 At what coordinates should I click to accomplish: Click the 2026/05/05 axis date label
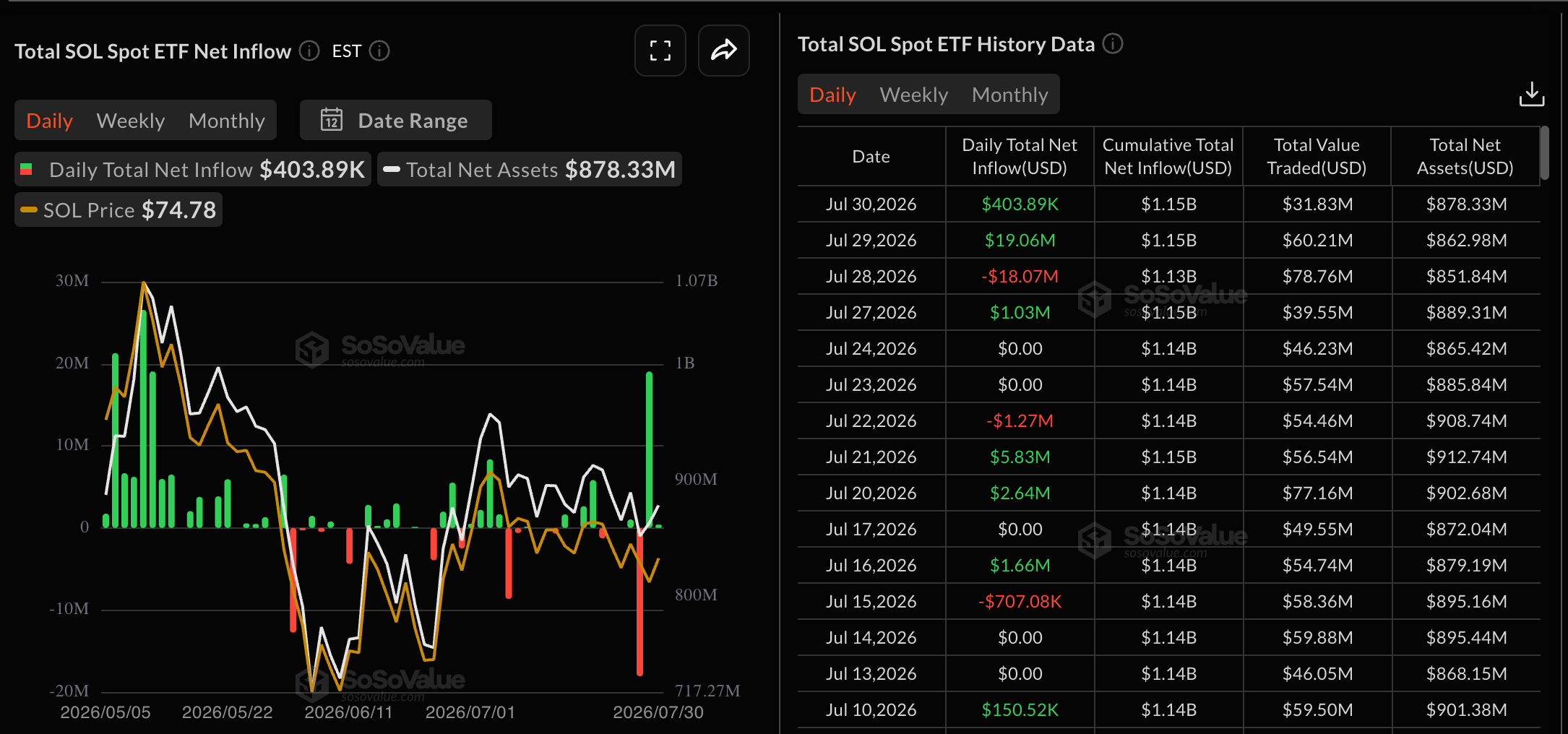click(x=105, y=712)
